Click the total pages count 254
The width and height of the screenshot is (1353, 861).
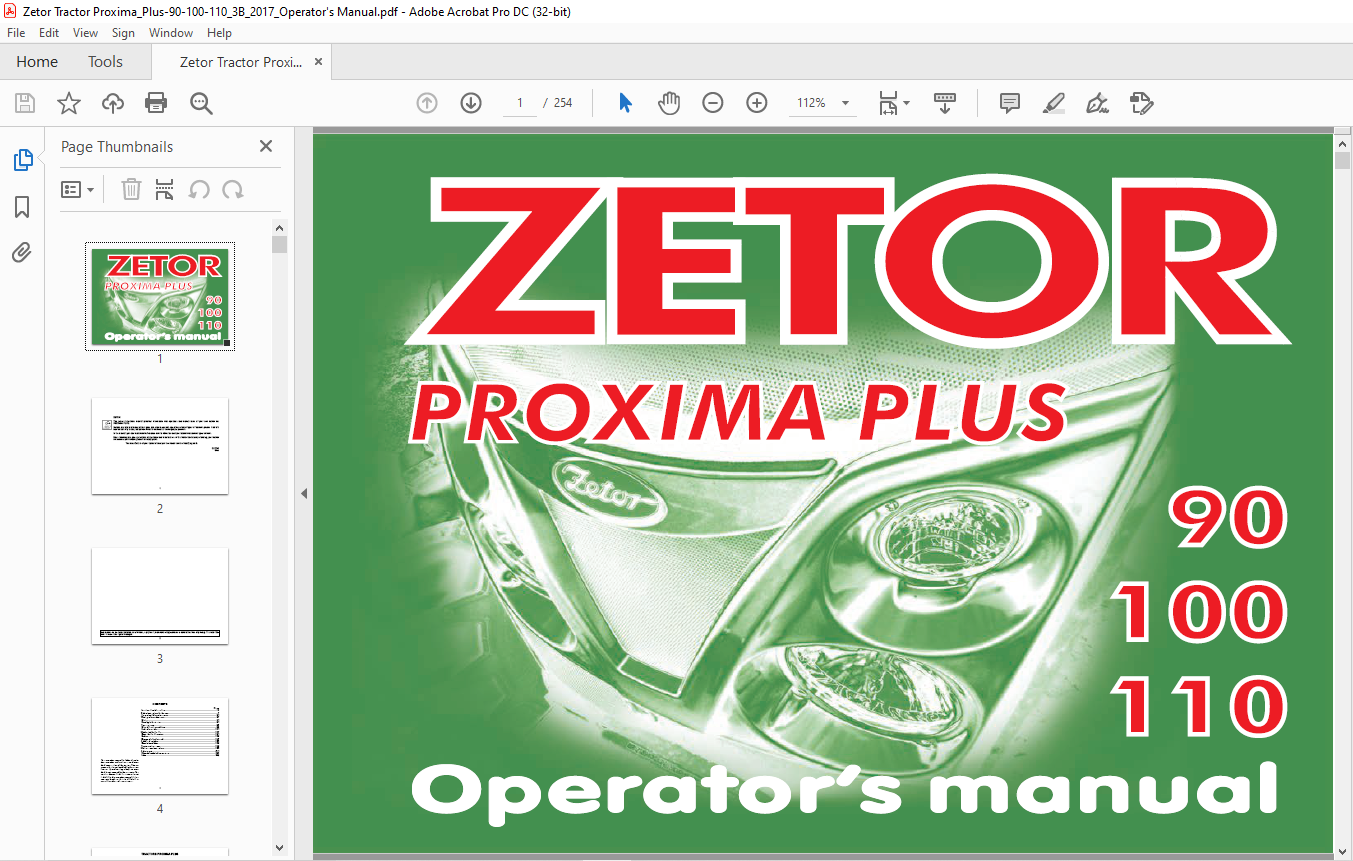pos(563,103)
